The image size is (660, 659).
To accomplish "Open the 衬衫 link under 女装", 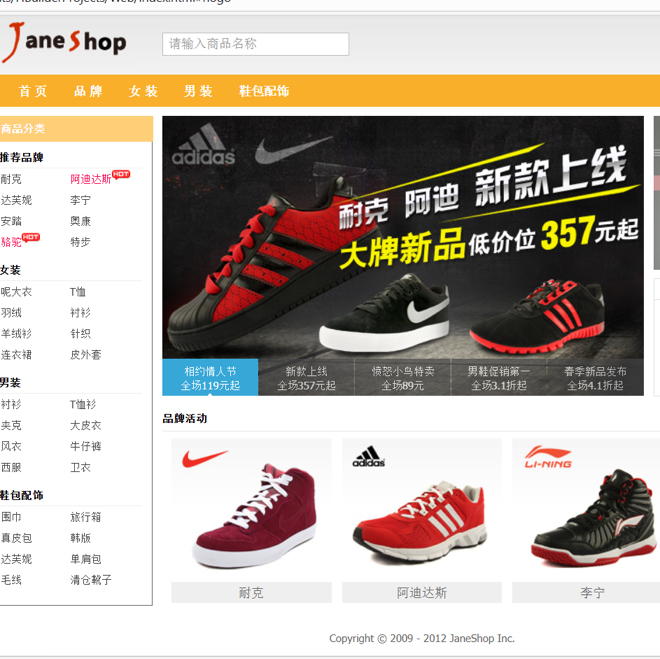I will [80, 313].
